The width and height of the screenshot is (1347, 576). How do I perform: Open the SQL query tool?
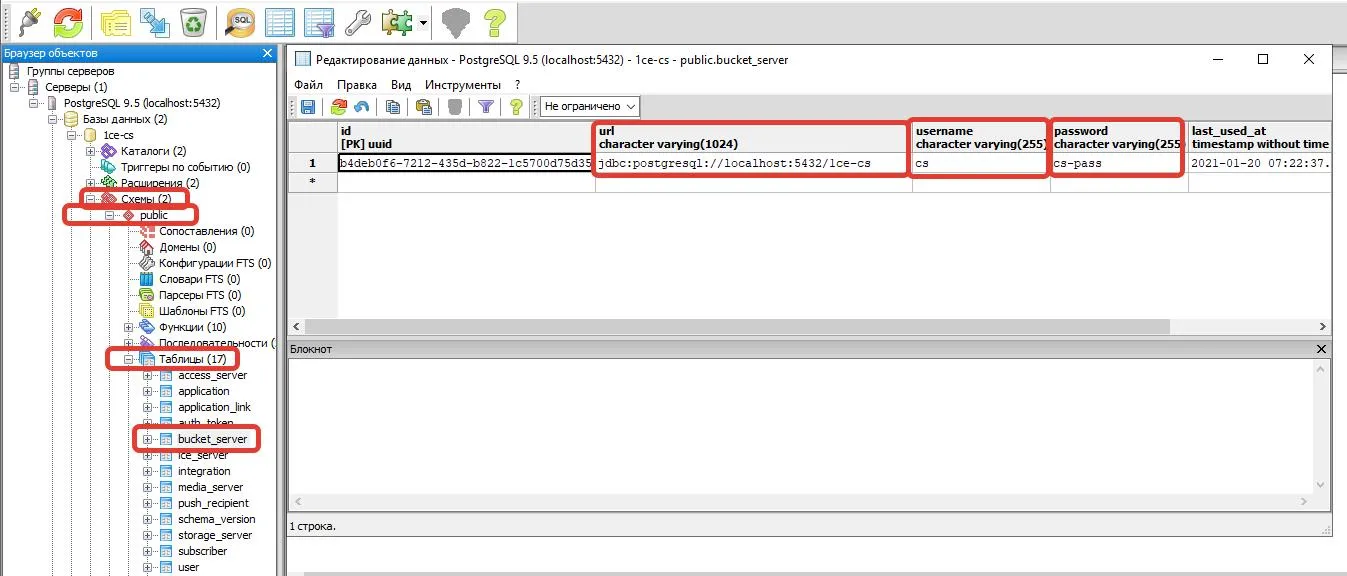(x=241, y=21)
